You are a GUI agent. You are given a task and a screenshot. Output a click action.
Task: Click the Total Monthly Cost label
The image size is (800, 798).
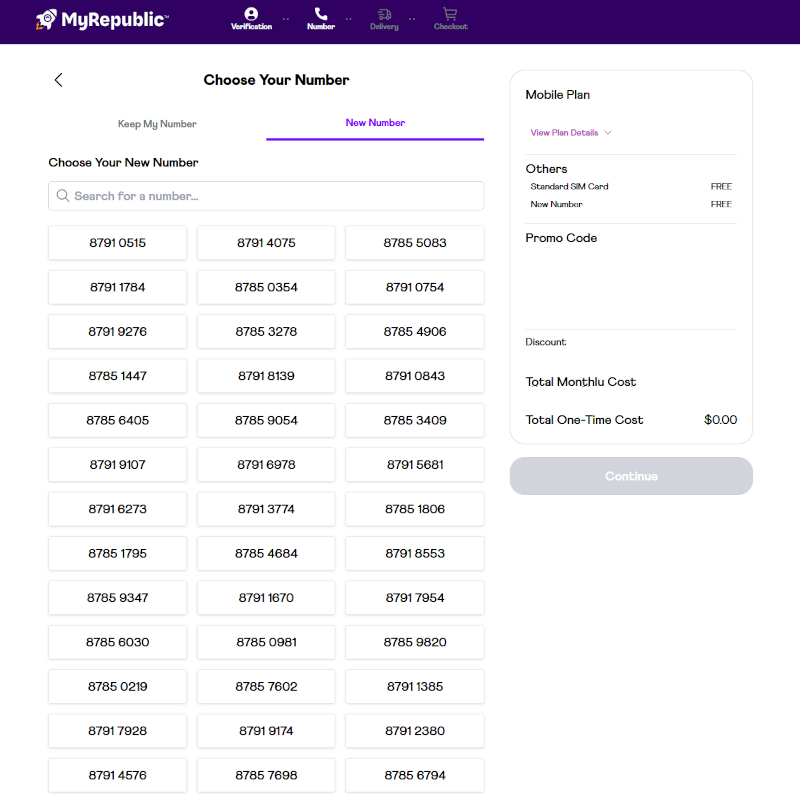tap(581, 382)
